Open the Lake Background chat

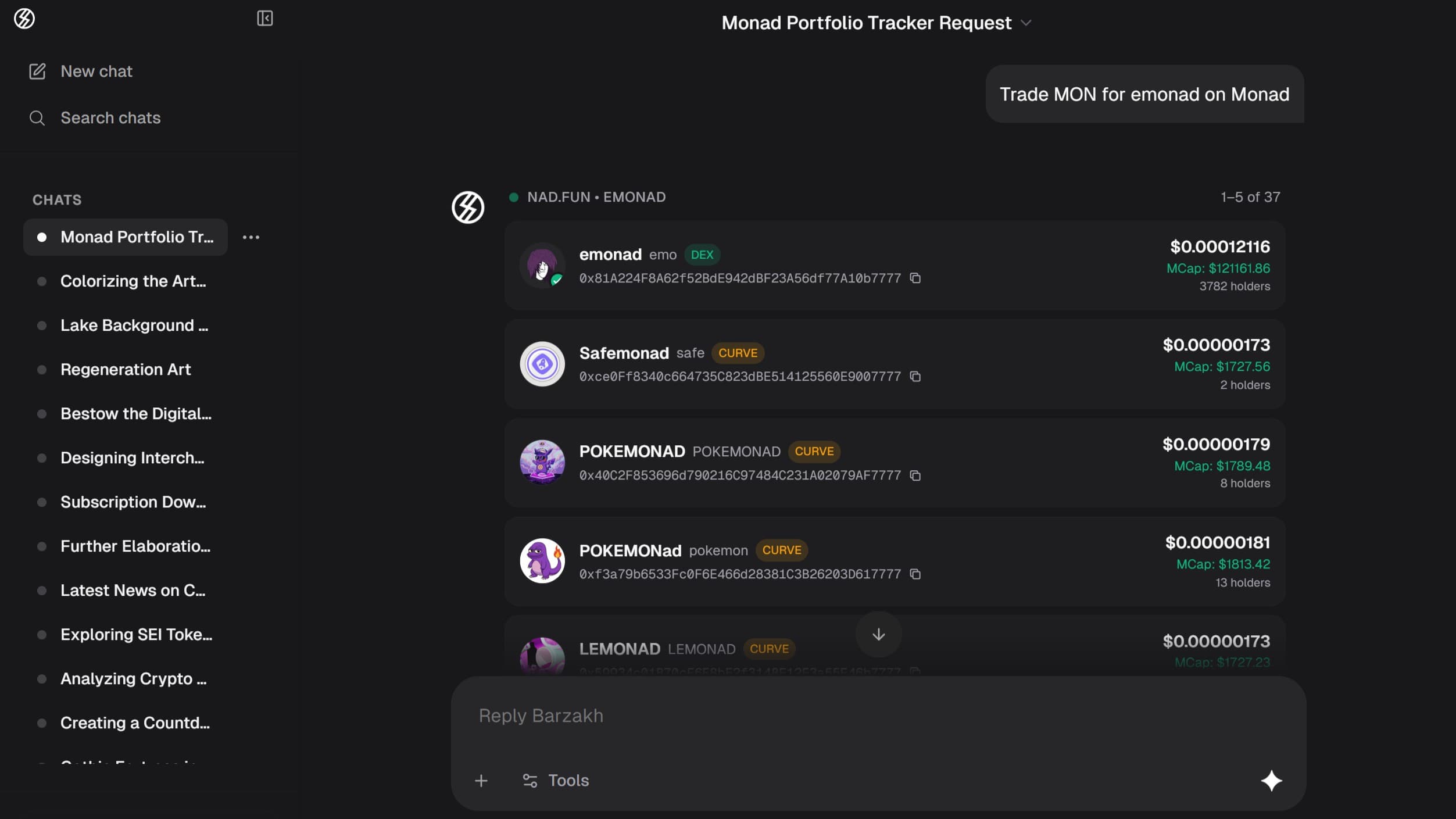tap(134, 326)
